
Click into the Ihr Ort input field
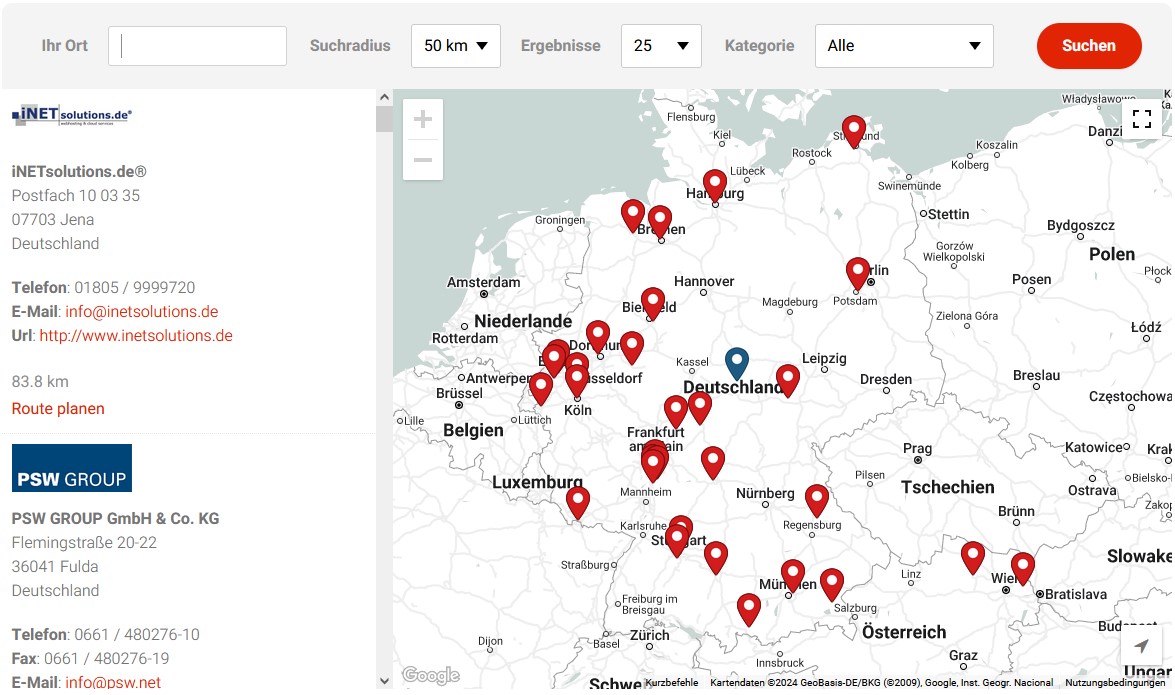(197, 46)
